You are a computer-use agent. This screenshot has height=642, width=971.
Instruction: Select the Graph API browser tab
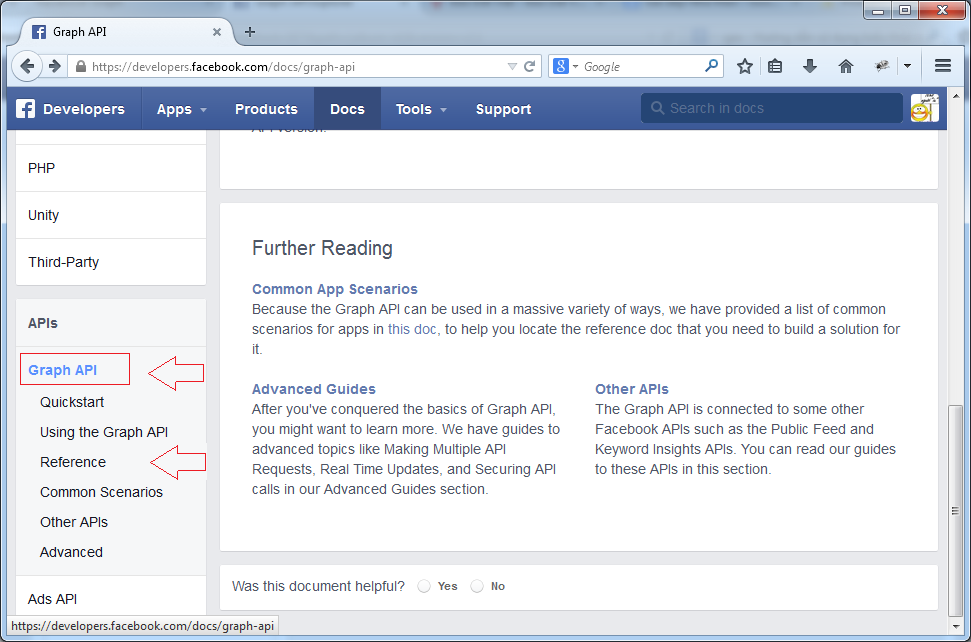coord(126,32)
